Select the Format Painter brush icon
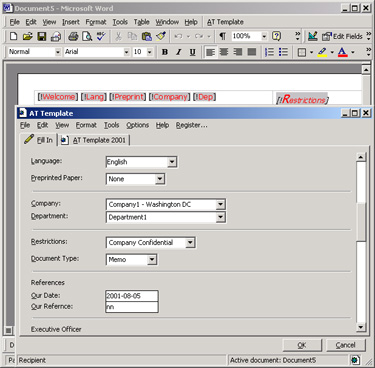 tap(161, 36)
